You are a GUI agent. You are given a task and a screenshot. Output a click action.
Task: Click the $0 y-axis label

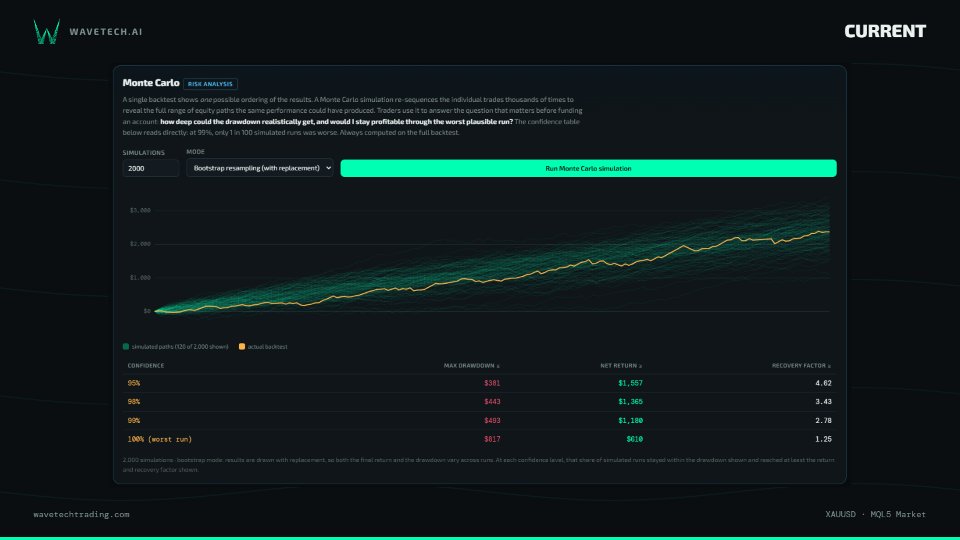[147, 311]
